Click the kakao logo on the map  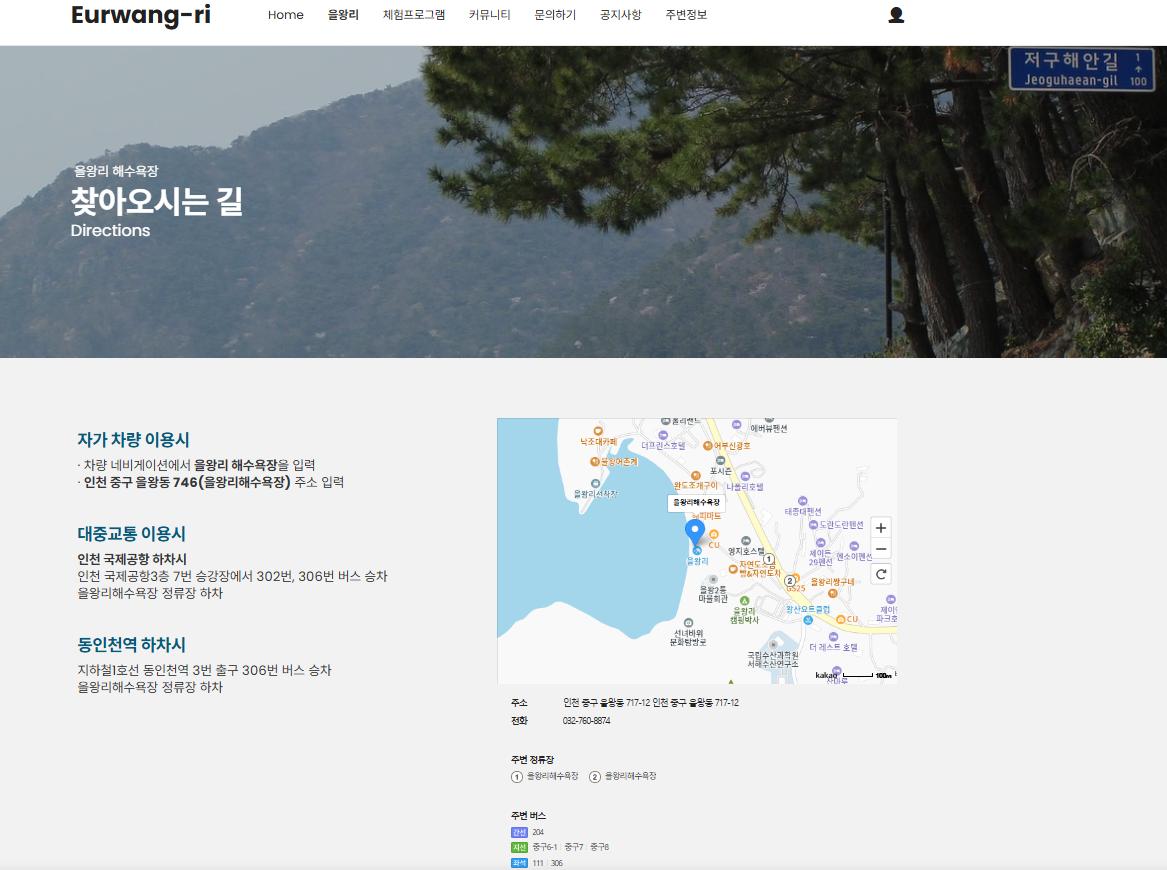[x=826, y=675]
